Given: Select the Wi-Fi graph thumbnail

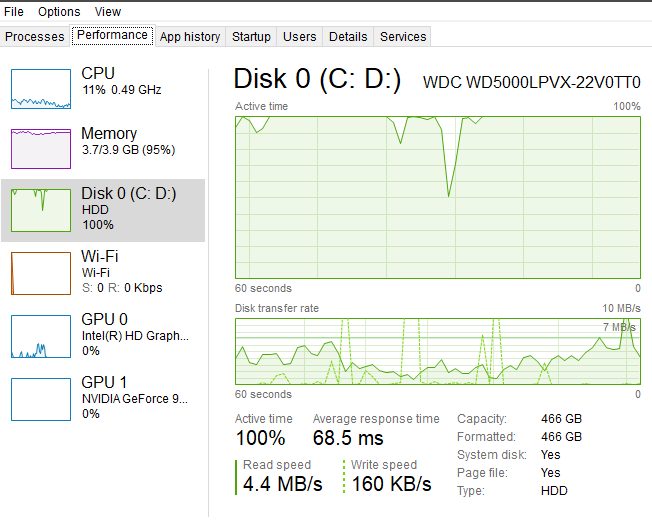Looking at the screenshot, I should pyautogui.click(x=41, y=272).
